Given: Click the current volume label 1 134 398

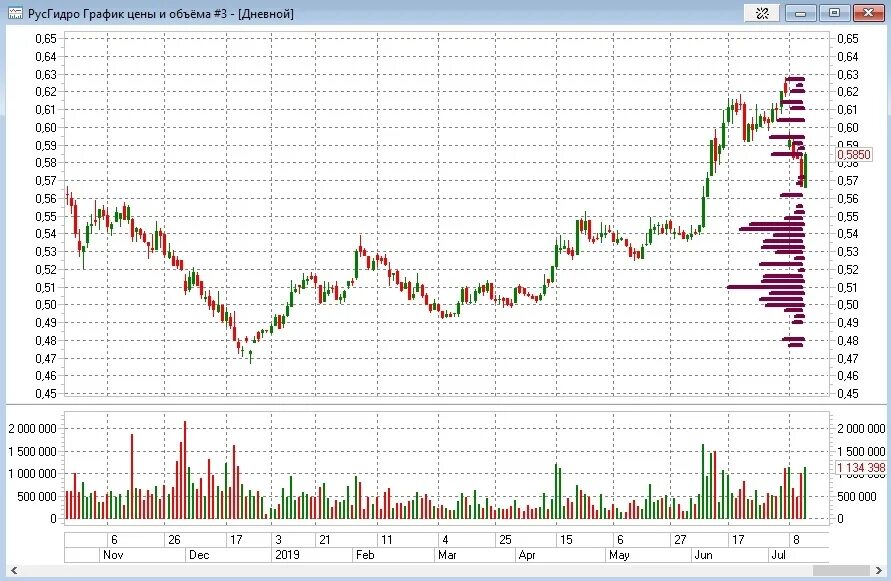Looking at the screenshot, I should tap(860, 467).
